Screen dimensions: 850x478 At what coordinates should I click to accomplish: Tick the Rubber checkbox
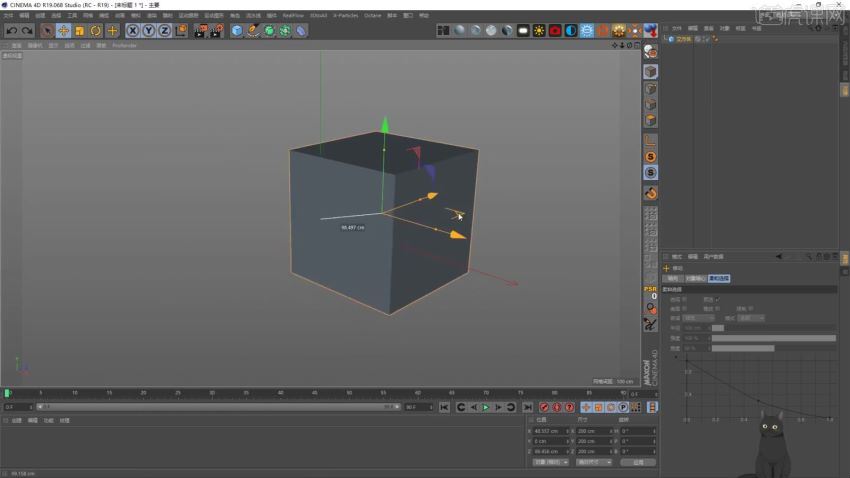point(717,308)
